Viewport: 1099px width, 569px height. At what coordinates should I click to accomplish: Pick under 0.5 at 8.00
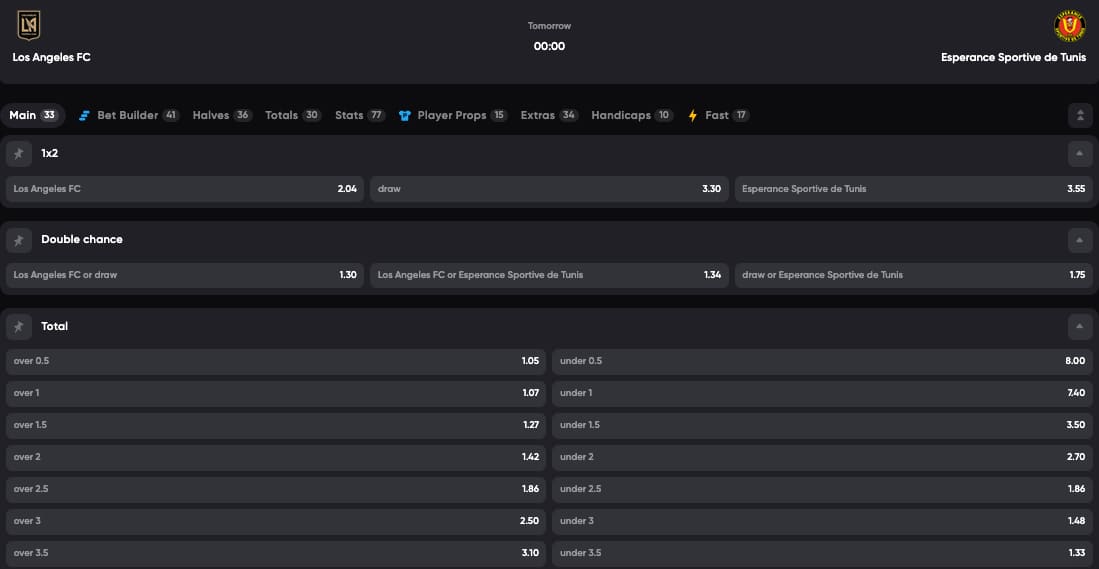[823, 362]
